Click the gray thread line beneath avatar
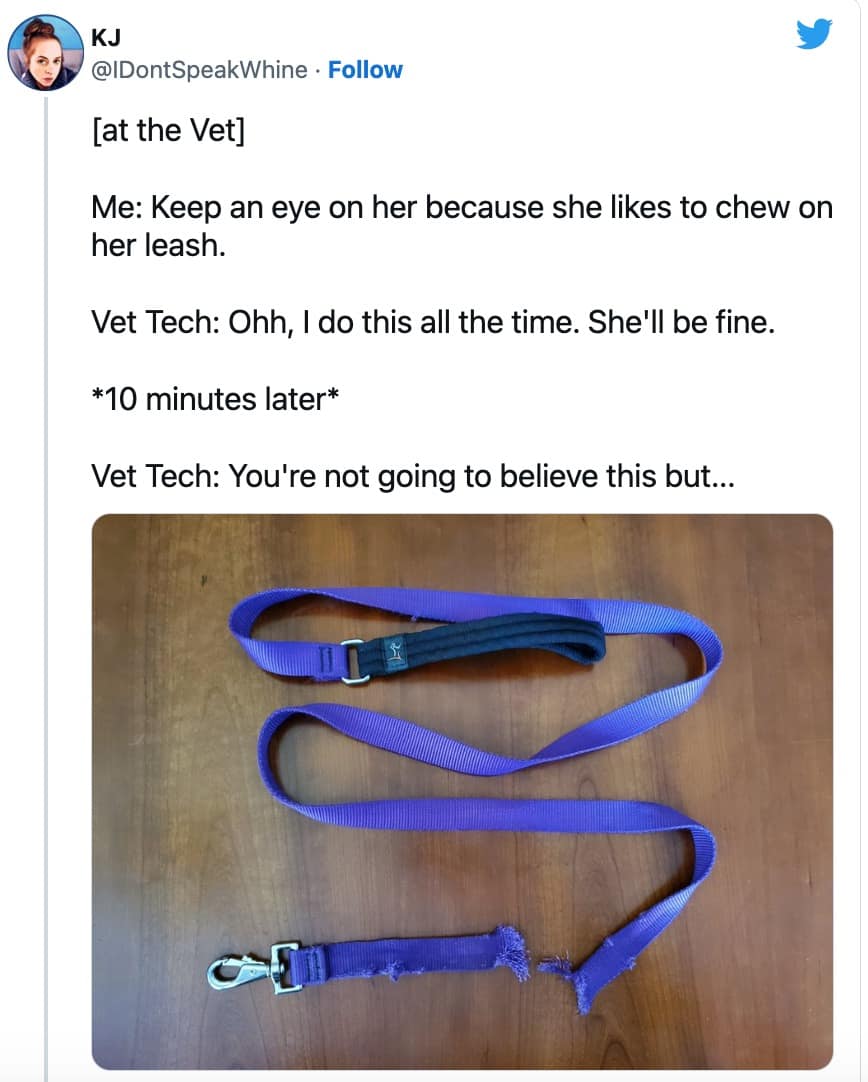The image size is (868, 1082). pos(46,589)
